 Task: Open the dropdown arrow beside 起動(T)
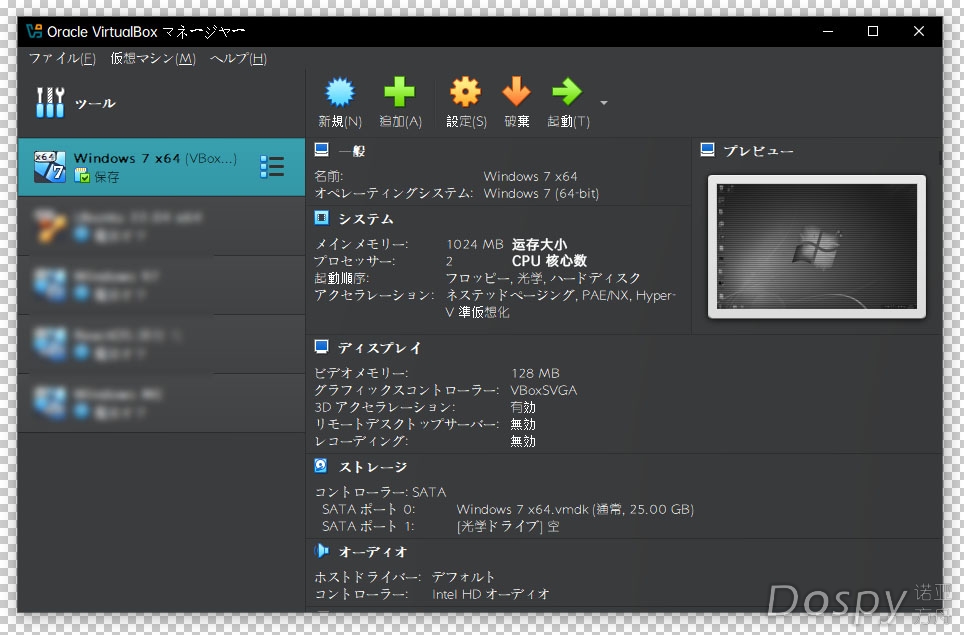(x=604, y=103)
